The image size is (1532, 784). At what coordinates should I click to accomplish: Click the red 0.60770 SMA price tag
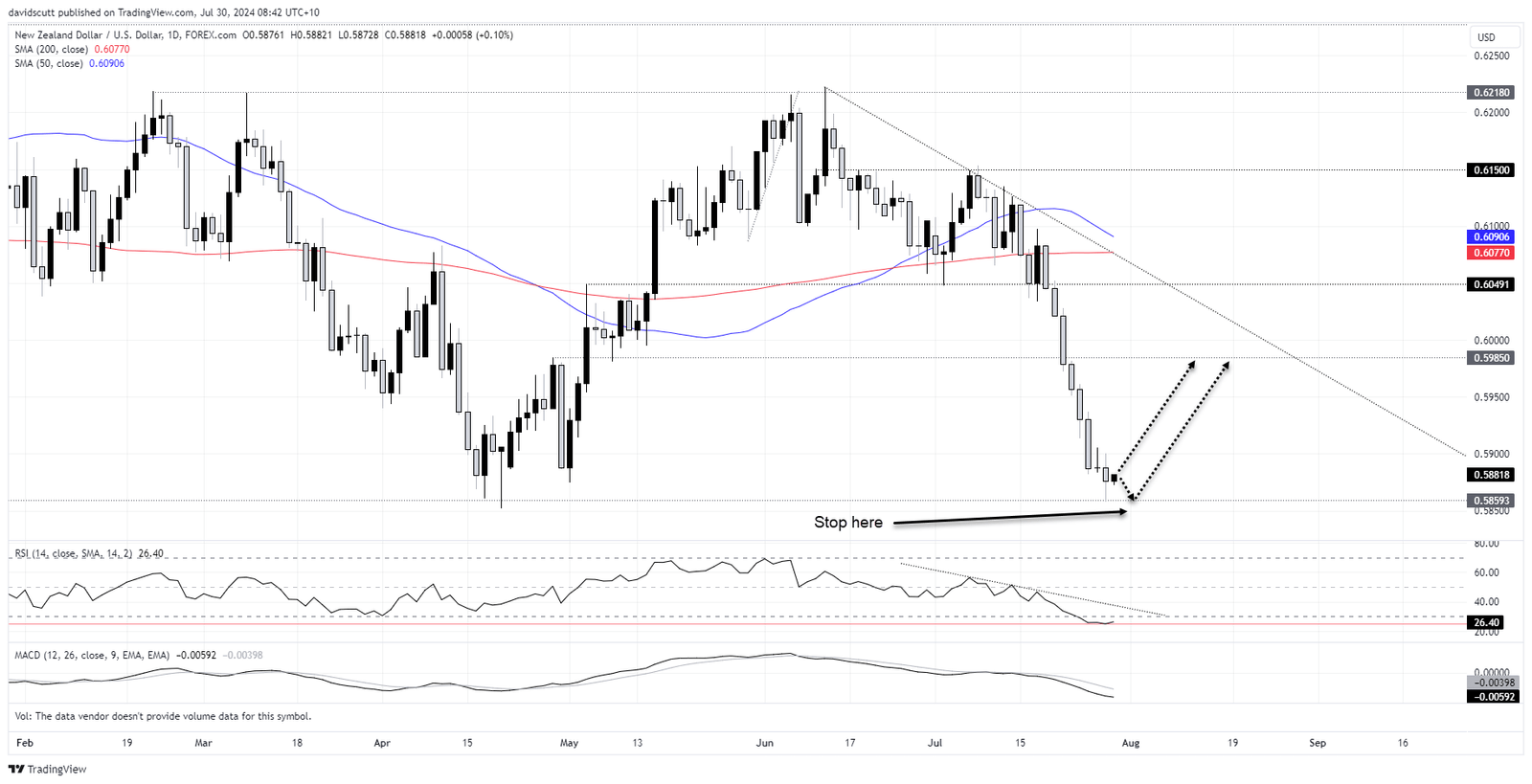(x=1491, y=253)
